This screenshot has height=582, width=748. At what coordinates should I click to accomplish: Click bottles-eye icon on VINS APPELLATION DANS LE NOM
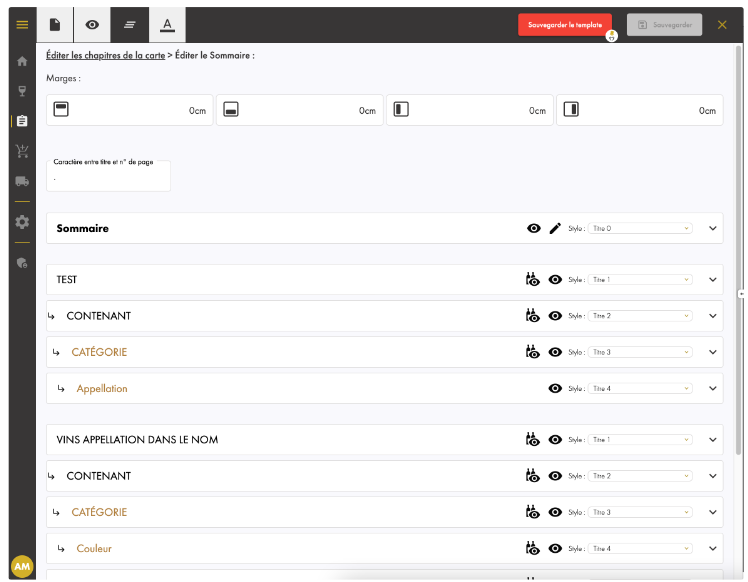pyautogui.click(x=532, y=439)
